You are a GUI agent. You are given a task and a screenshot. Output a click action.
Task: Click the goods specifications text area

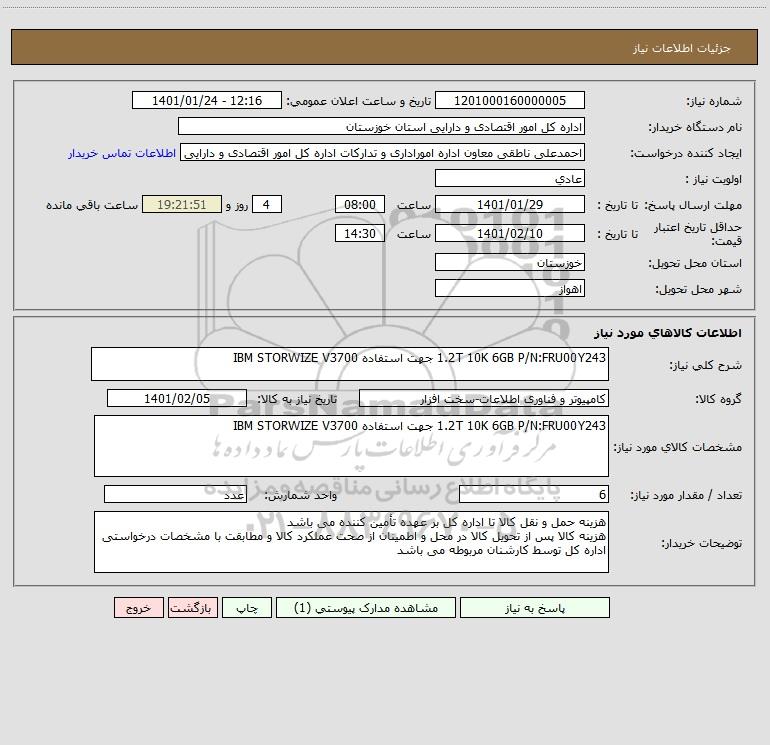click(x=351, y=446)
